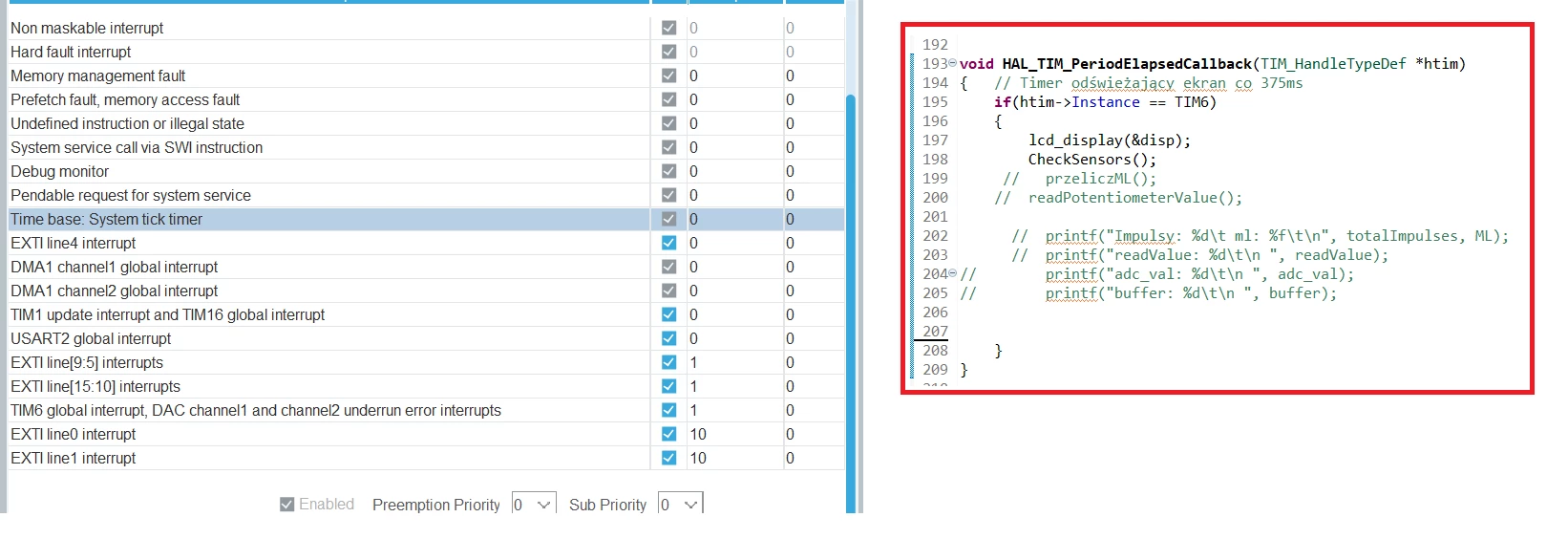Select the 'Debug monitor' row label

coord(59,171)
